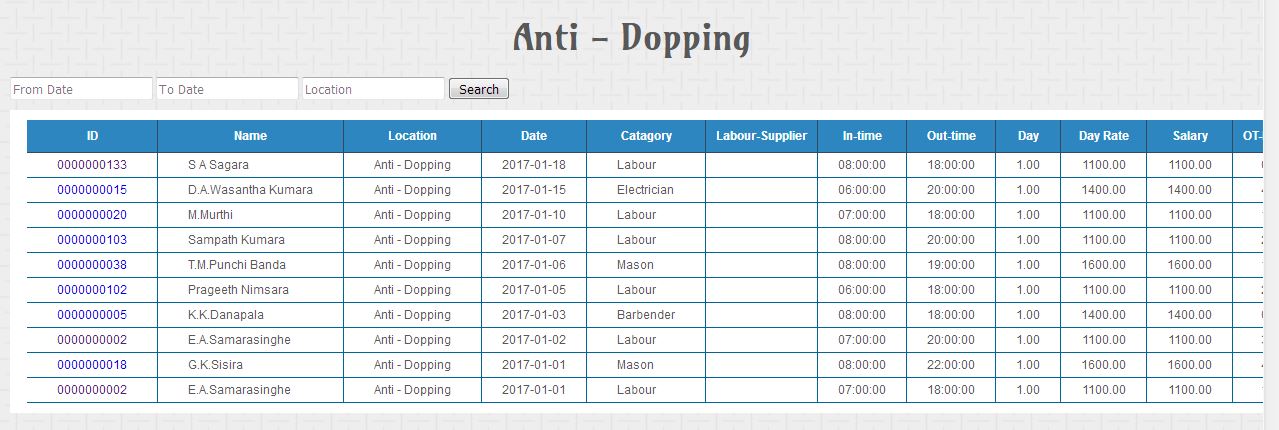Focus the From Date input field

(81, 89)
